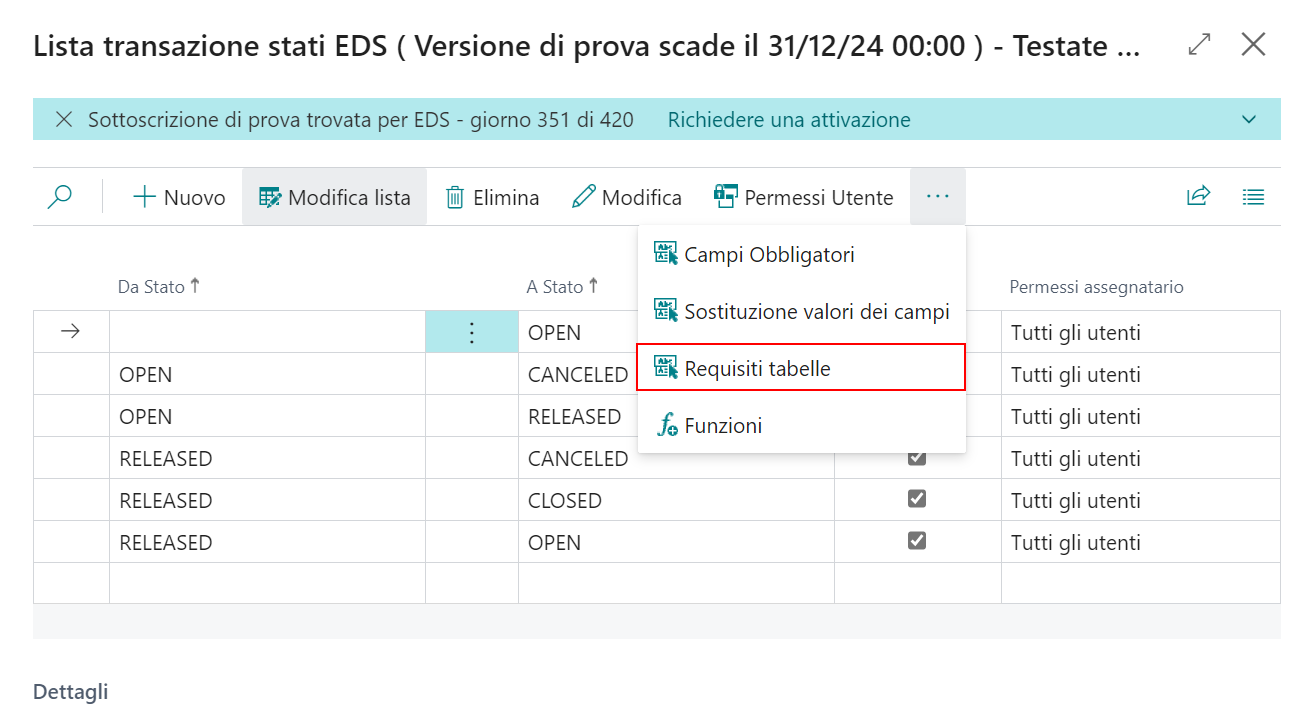Open the list view options icon
The image size is (1306, 720).
click(1253, 197)
